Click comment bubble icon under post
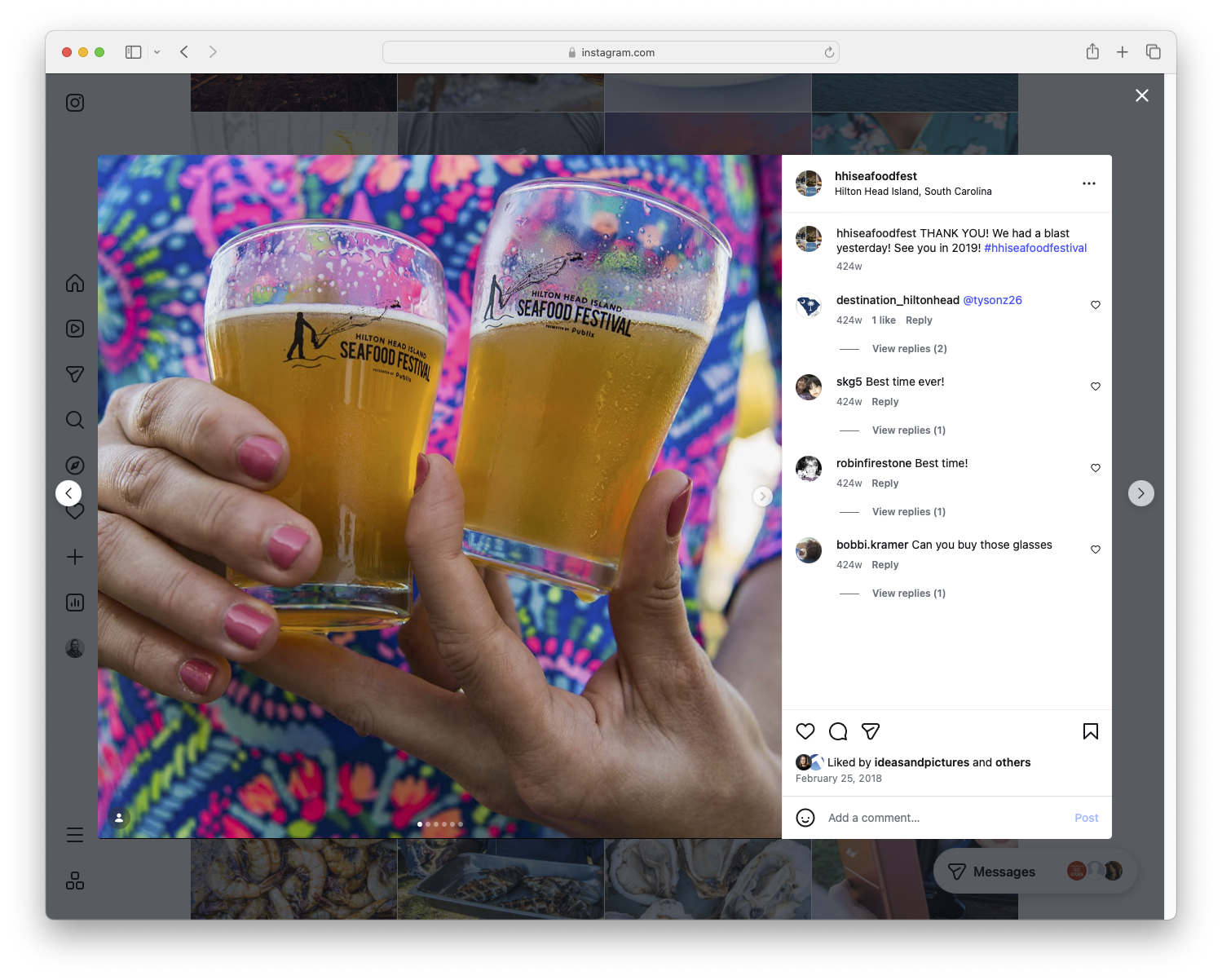The image size is (1222, 980). tap(838, 731)
